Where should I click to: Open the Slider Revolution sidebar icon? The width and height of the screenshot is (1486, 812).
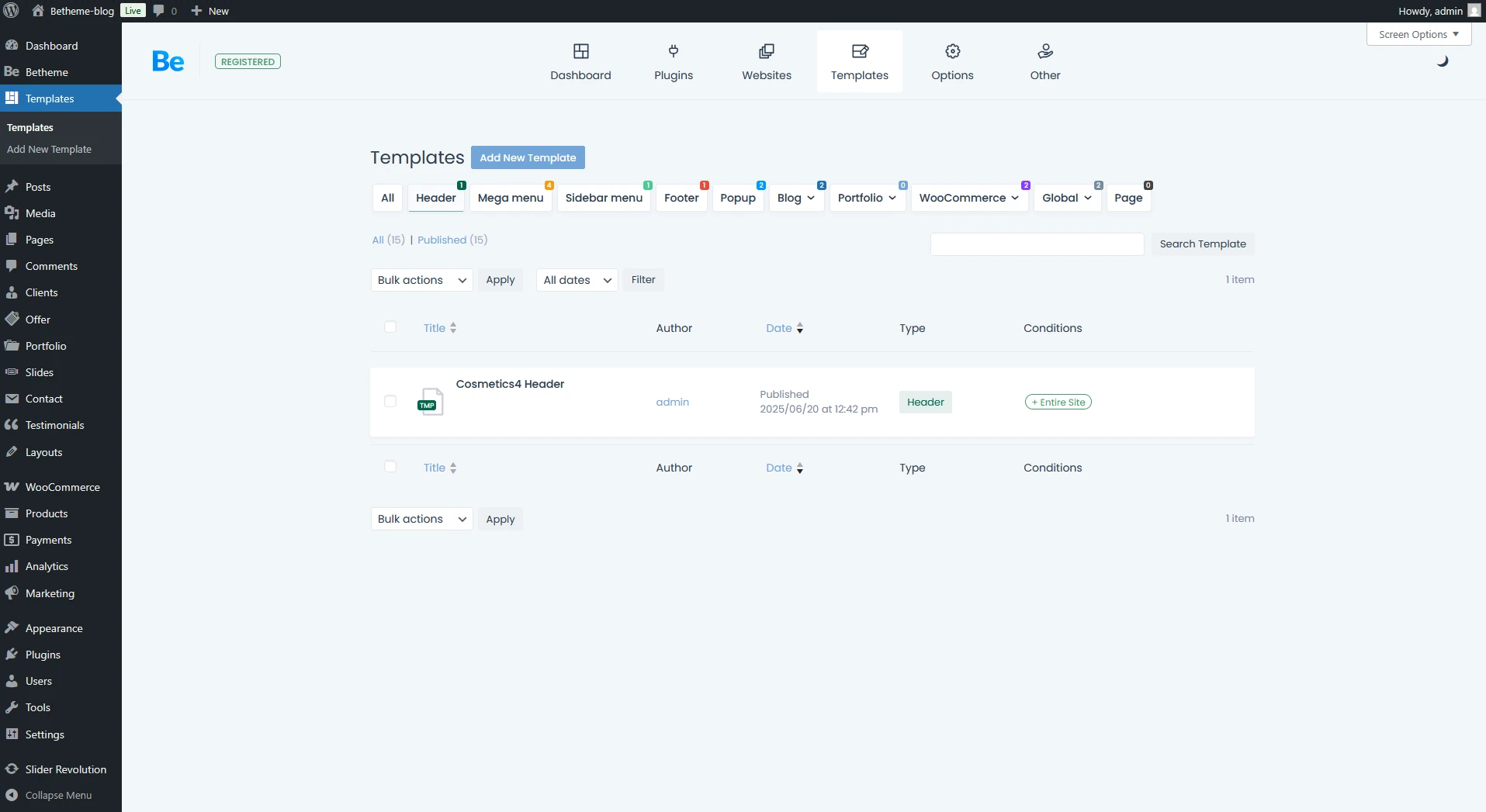click(12, 769)
